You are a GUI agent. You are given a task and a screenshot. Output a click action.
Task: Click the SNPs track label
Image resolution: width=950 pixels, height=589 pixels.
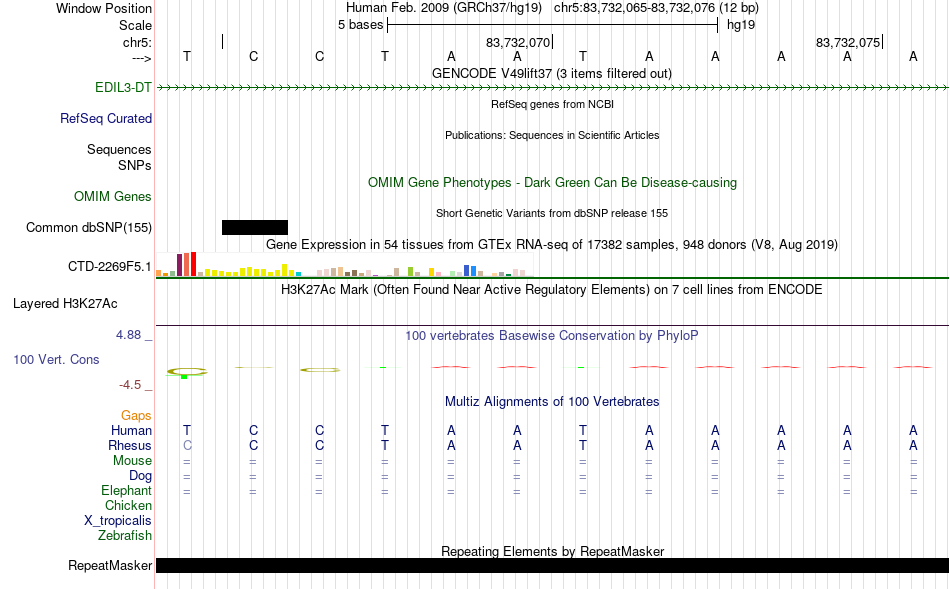135,165
